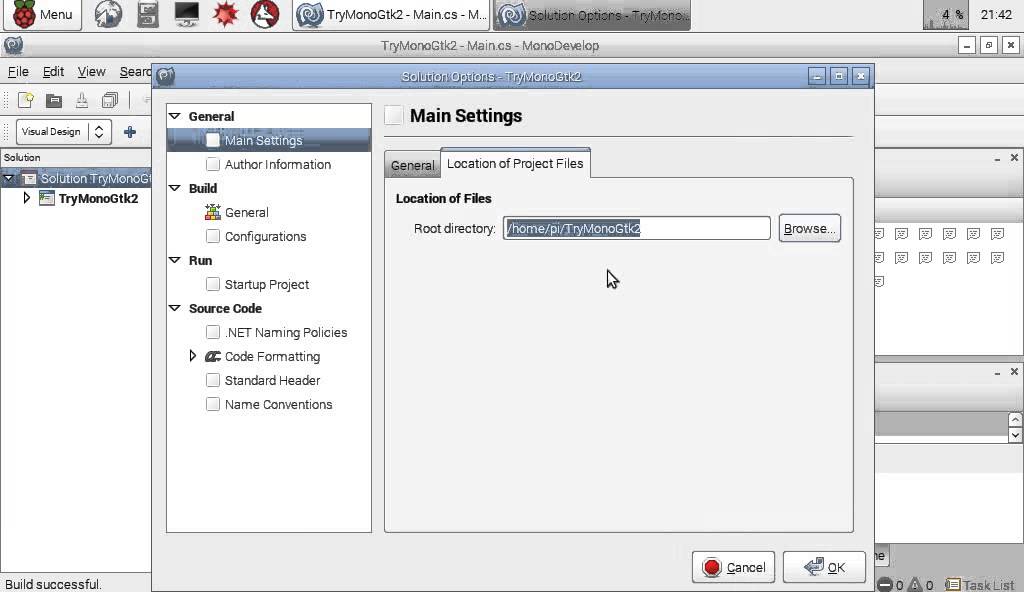Click the box icon next to Standard Header
Viewport: 1024px width, 592px height.
click(x=213, y=380)
